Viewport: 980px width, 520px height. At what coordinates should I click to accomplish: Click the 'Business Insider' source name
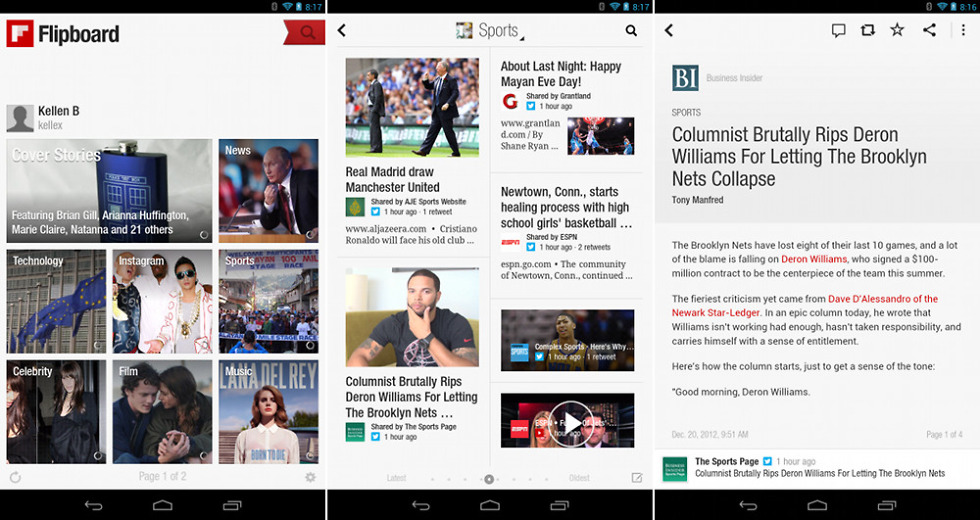[x=734, y=78]
